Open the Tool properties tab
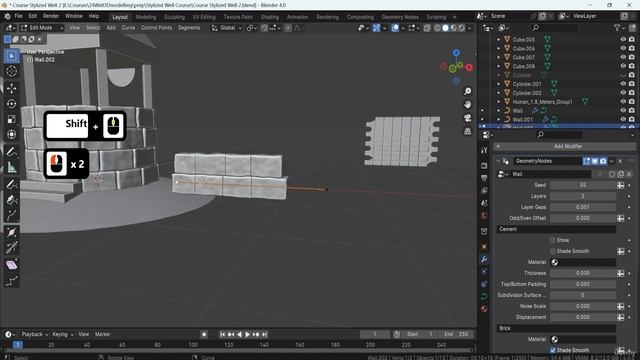The image size is (640, 360). click(484, 150)
